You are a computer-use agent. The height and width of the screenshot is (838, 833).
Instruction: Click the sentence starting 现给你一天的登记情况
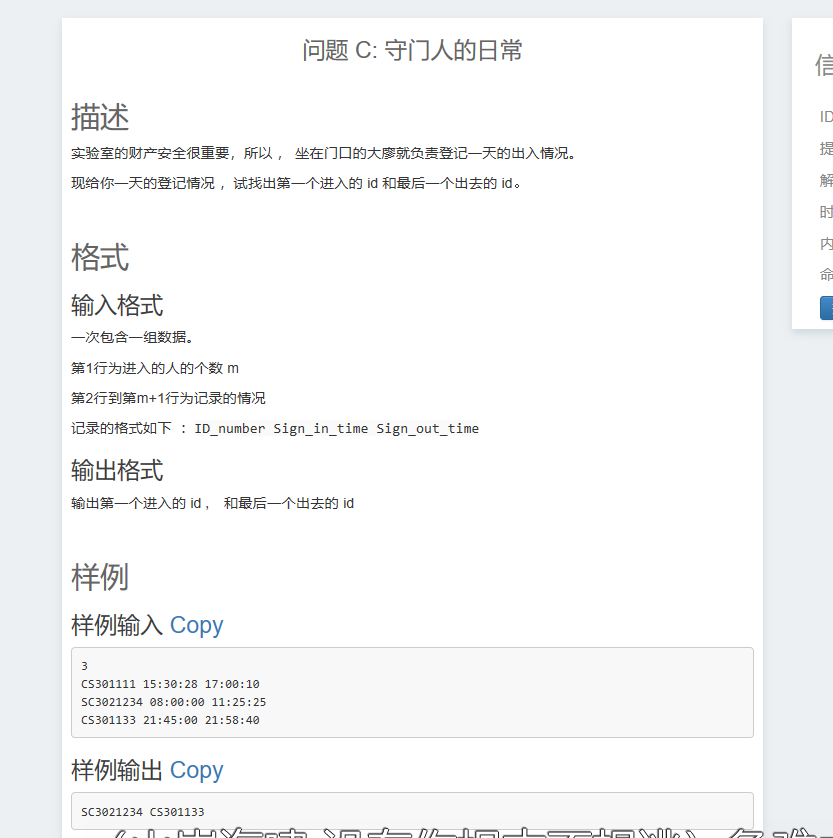pyautogui.click(x=297, y=183)
